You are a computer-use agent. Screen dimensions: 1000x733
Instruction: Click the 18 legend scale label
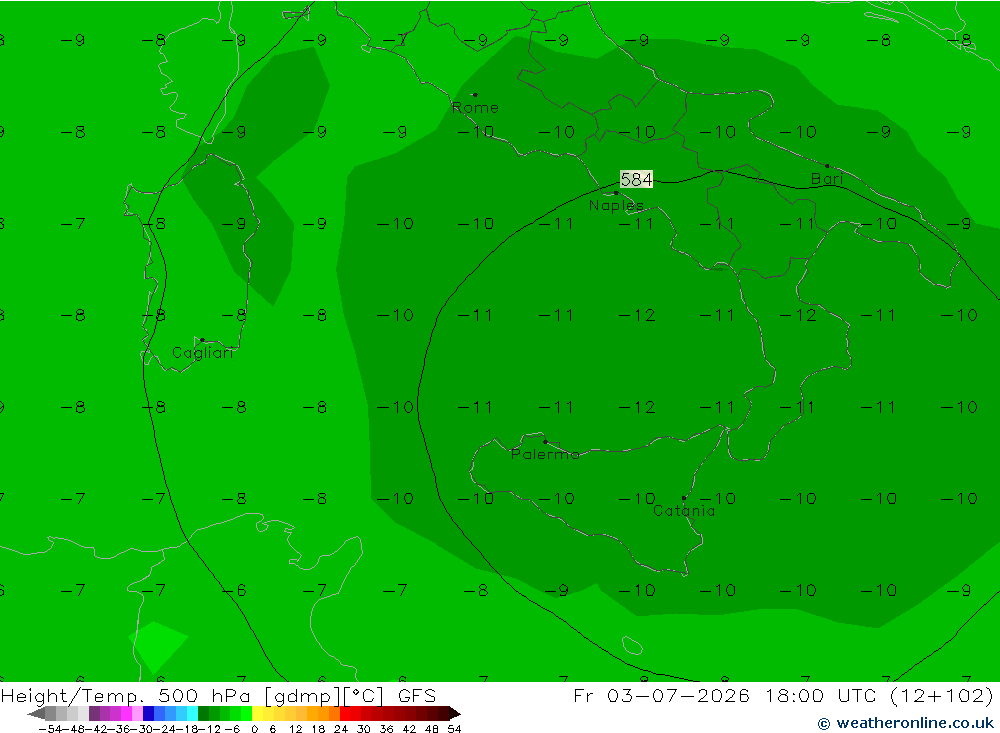click(318, 729)
